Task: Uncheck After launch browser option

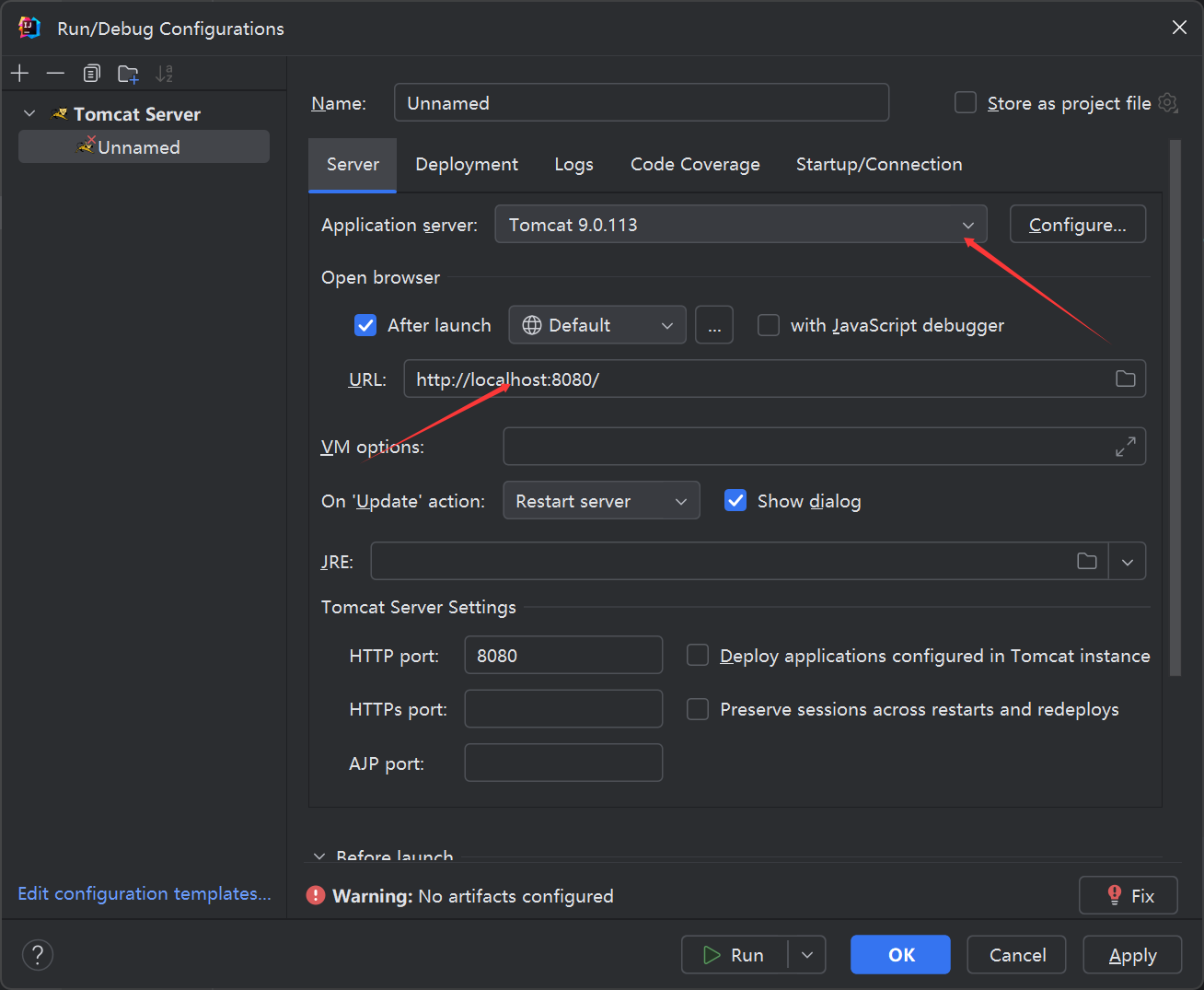Action: click(365, 325)
